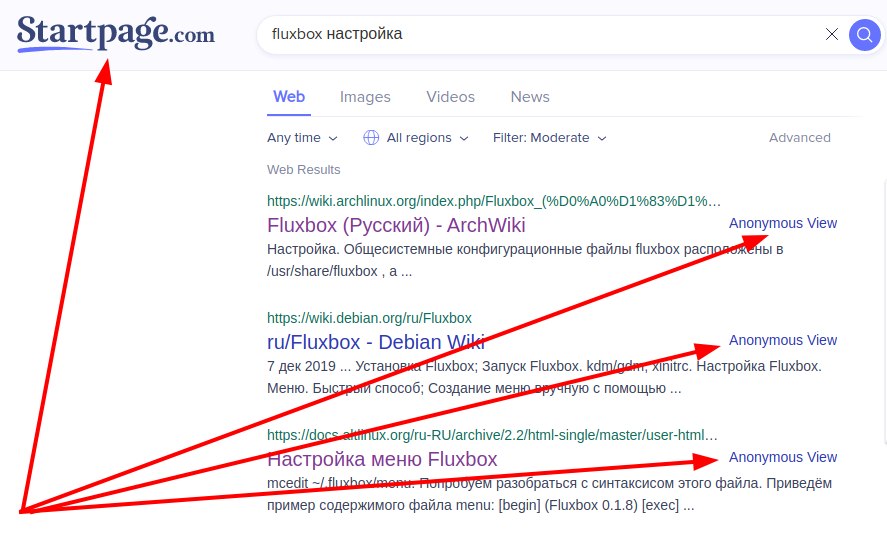Open the News tab
The image size is (887, 533).
[x=530, y=97]
